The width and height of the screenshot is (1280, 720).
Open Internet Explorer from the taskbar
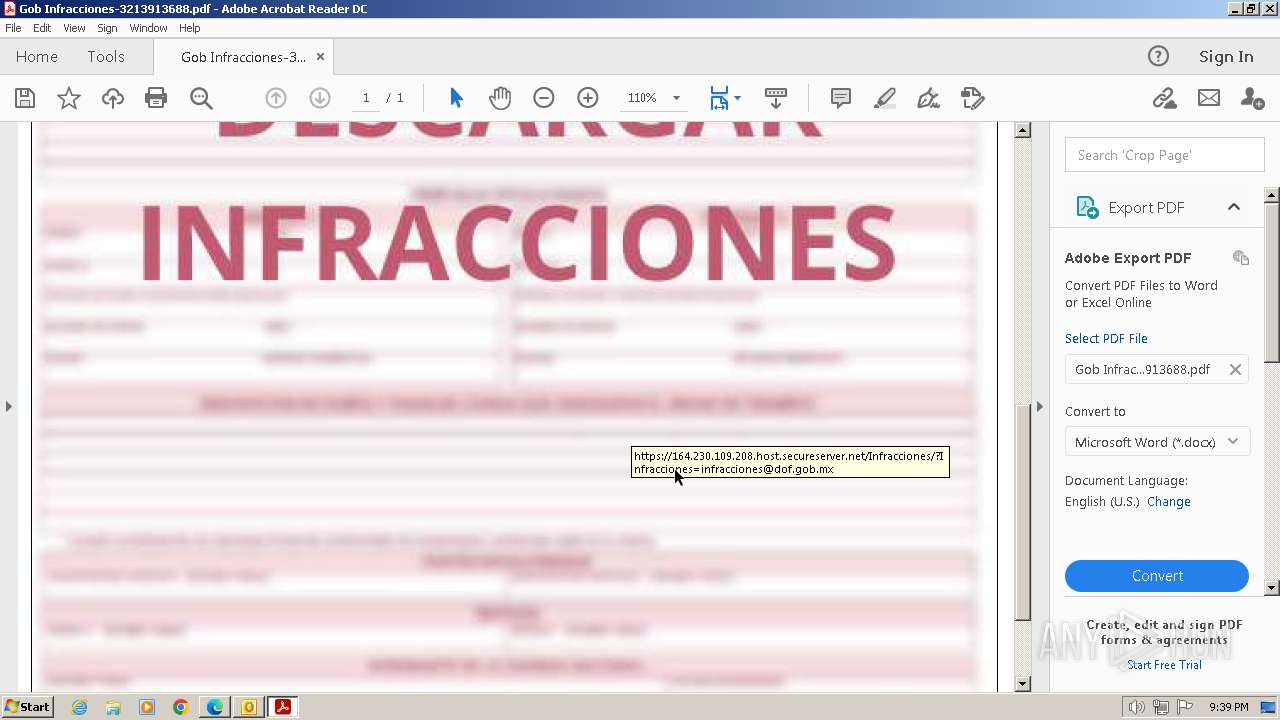pos(79,707)
